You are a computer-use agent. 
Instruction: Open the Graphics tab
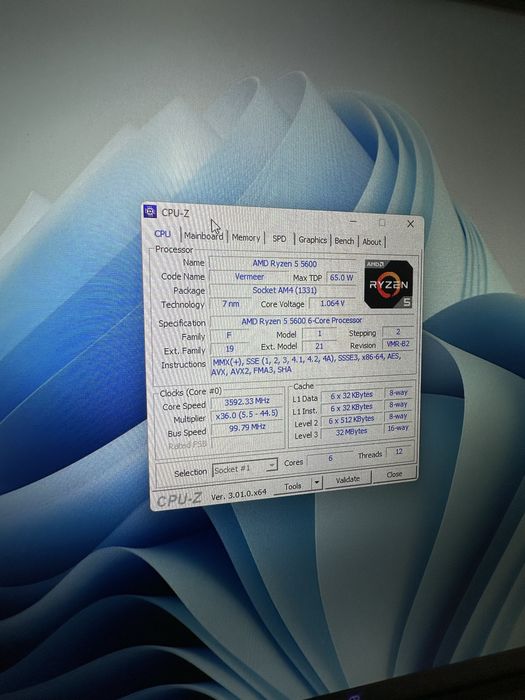pos(312,240)
